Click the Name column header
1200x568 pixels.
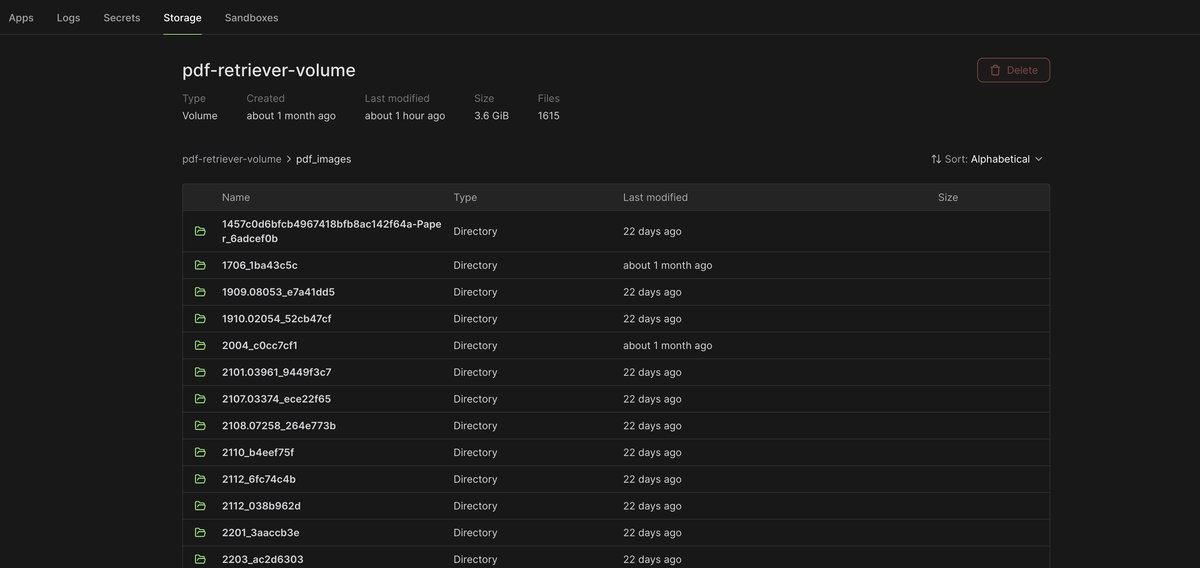click(236, 198)
